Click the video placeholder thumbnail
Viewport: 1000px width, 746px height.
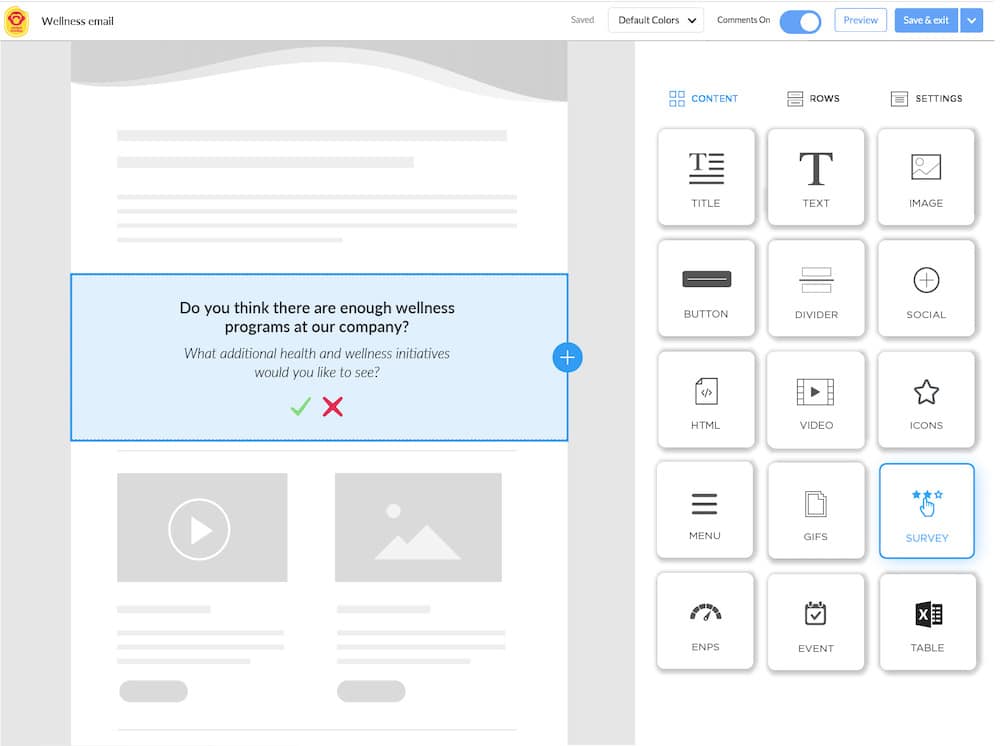202,527
